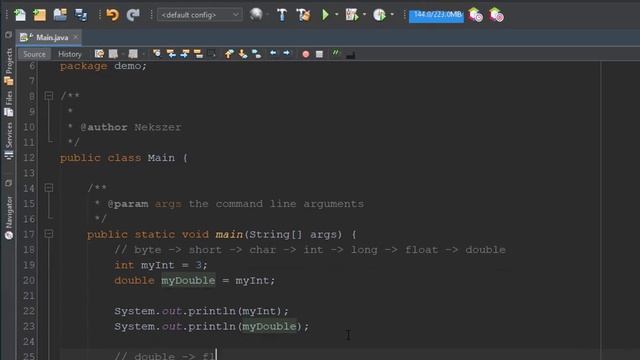Open the default config dropdown

click(200, 15)
